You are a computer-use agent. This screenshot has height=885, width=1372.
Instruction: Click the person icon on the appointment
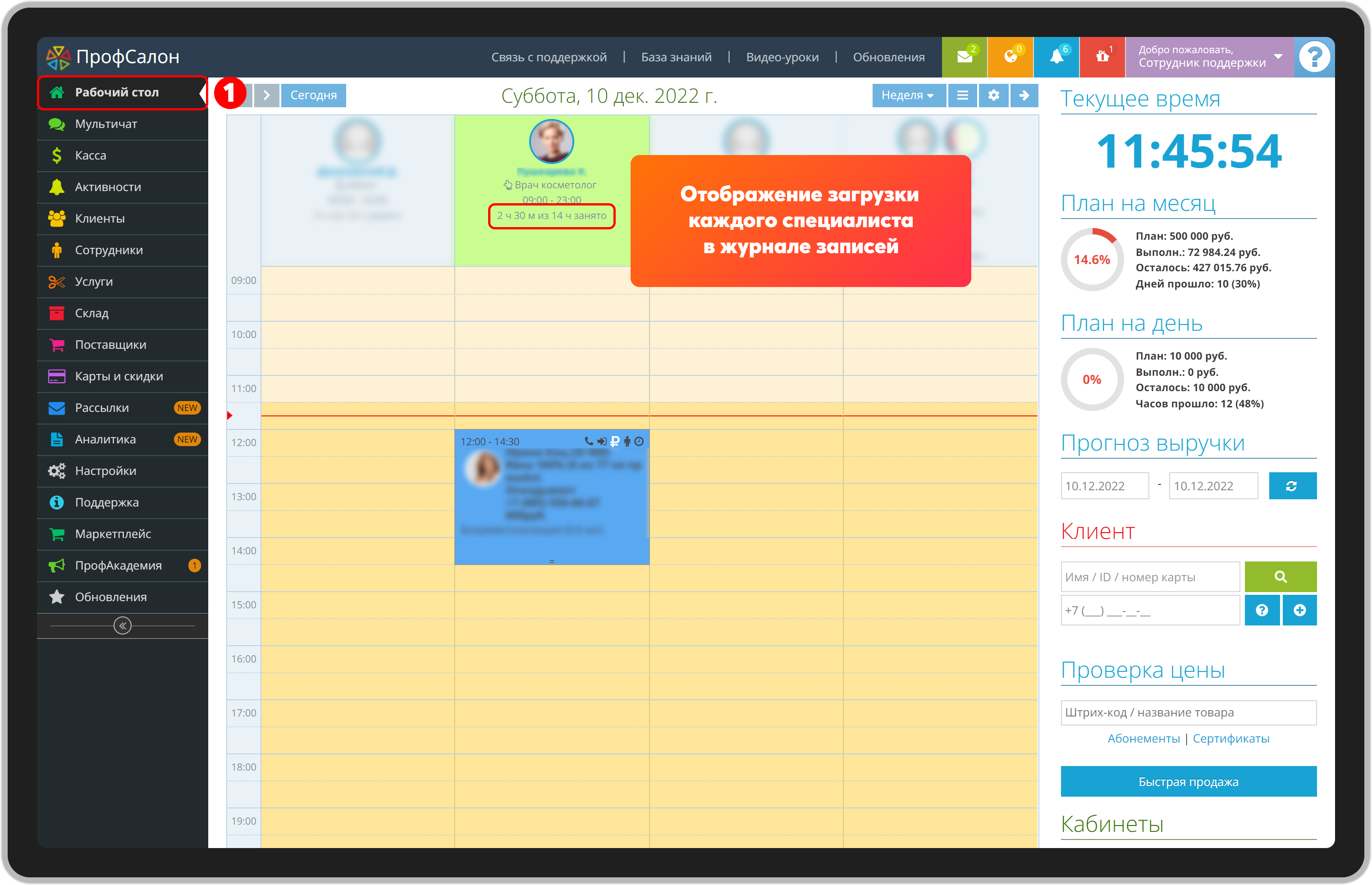coord(627,442)
